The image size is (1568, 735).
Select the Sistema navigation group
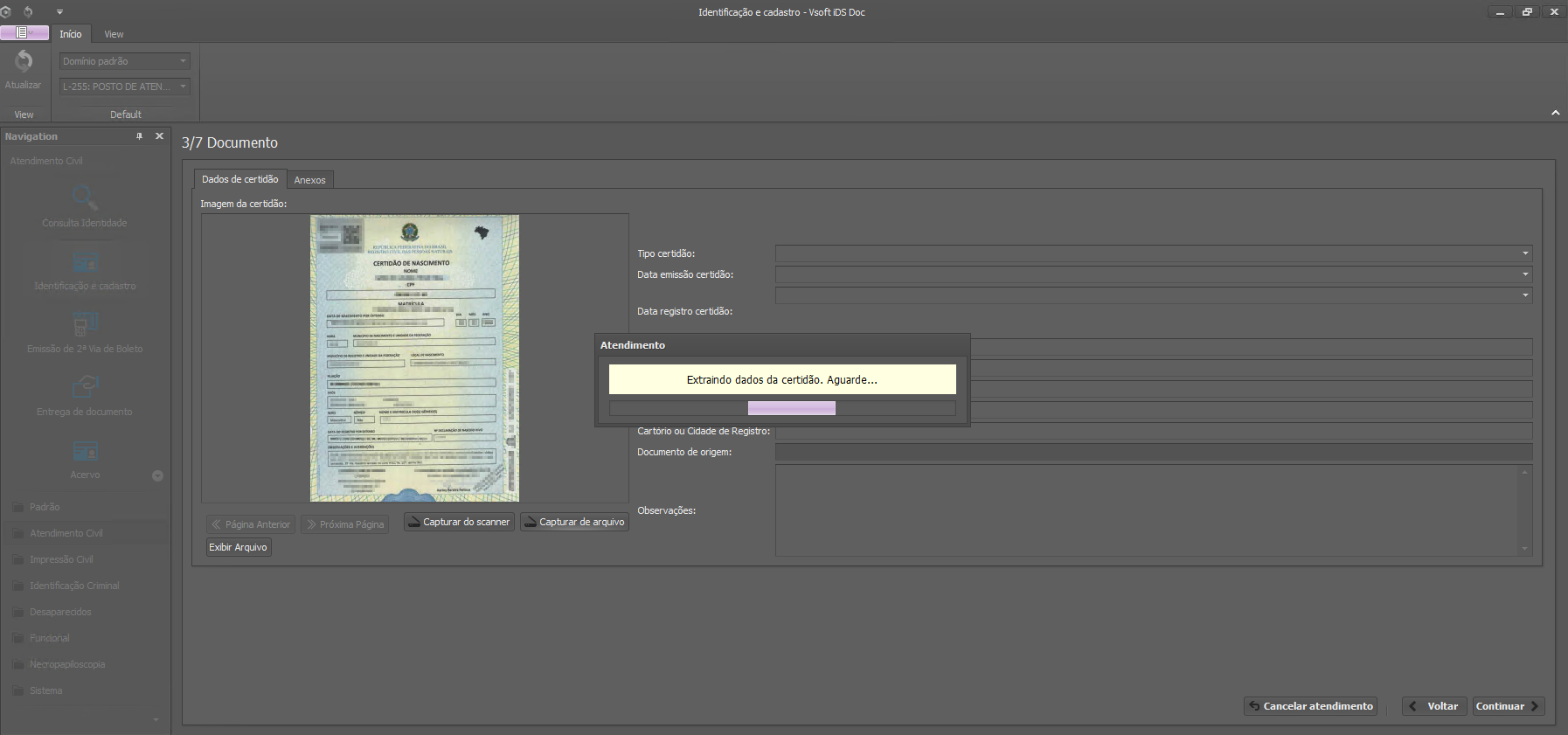pos(85,690)
